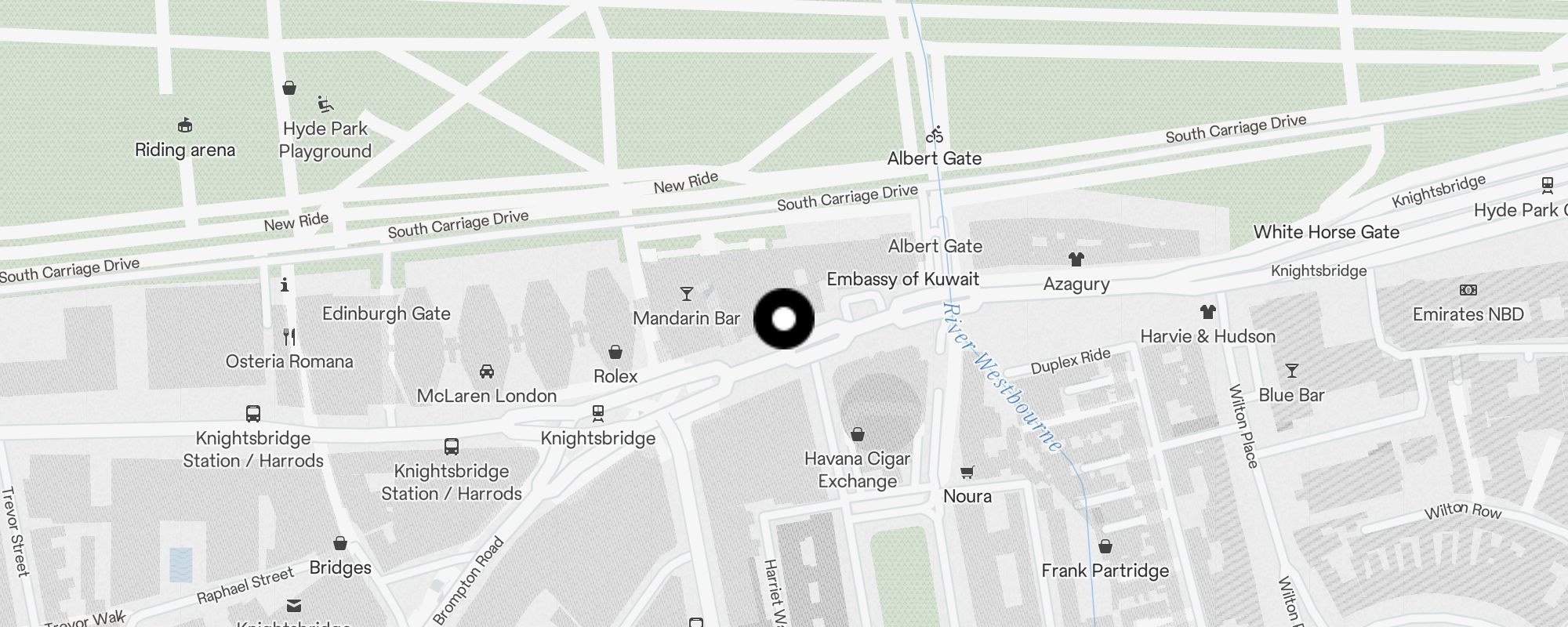The width and height of the screenshot is (1568, 627).
Task: Select the Noura shopping cart icon
Action: (967, 472)
